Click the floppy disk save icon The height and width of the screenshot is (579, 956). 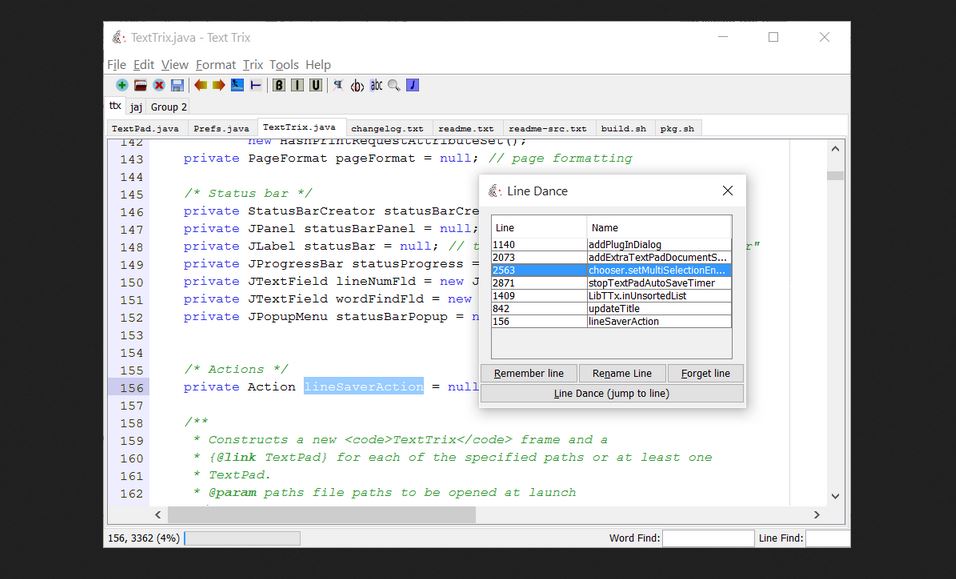click(x=177, y=85)
